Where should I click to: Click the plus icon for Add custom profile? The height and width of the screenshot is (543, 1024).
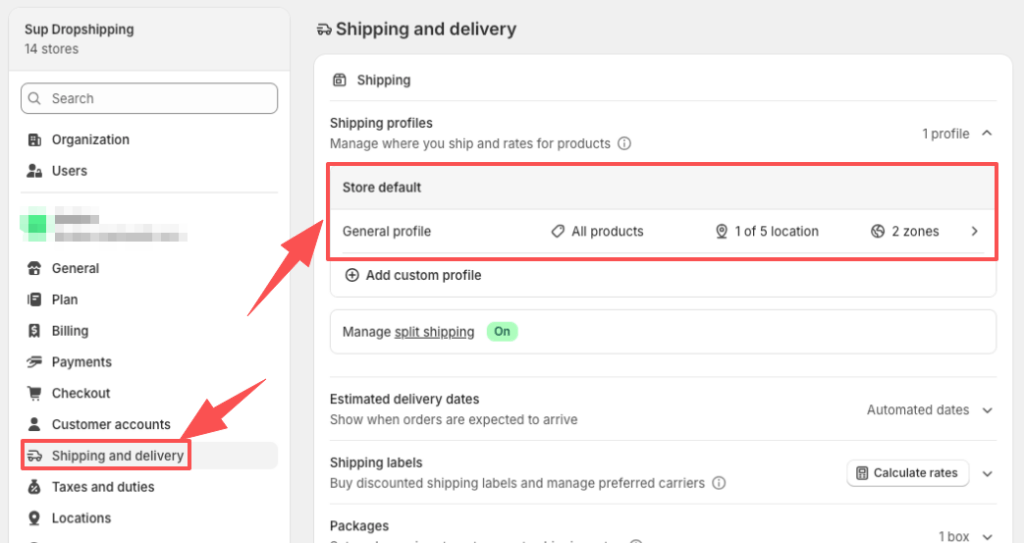tap(352, 276)
